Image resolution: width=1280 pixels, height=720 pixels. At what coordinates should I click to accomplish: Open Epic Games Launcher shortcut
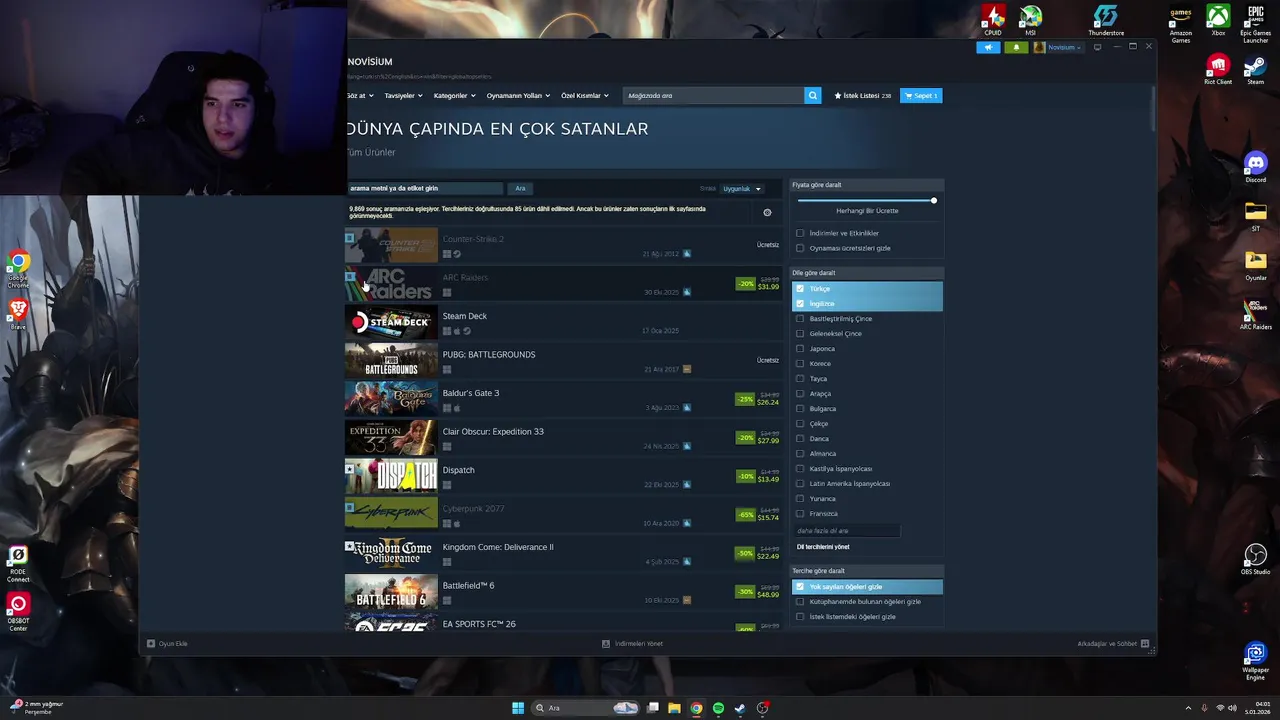click(x=1256, y=24)
